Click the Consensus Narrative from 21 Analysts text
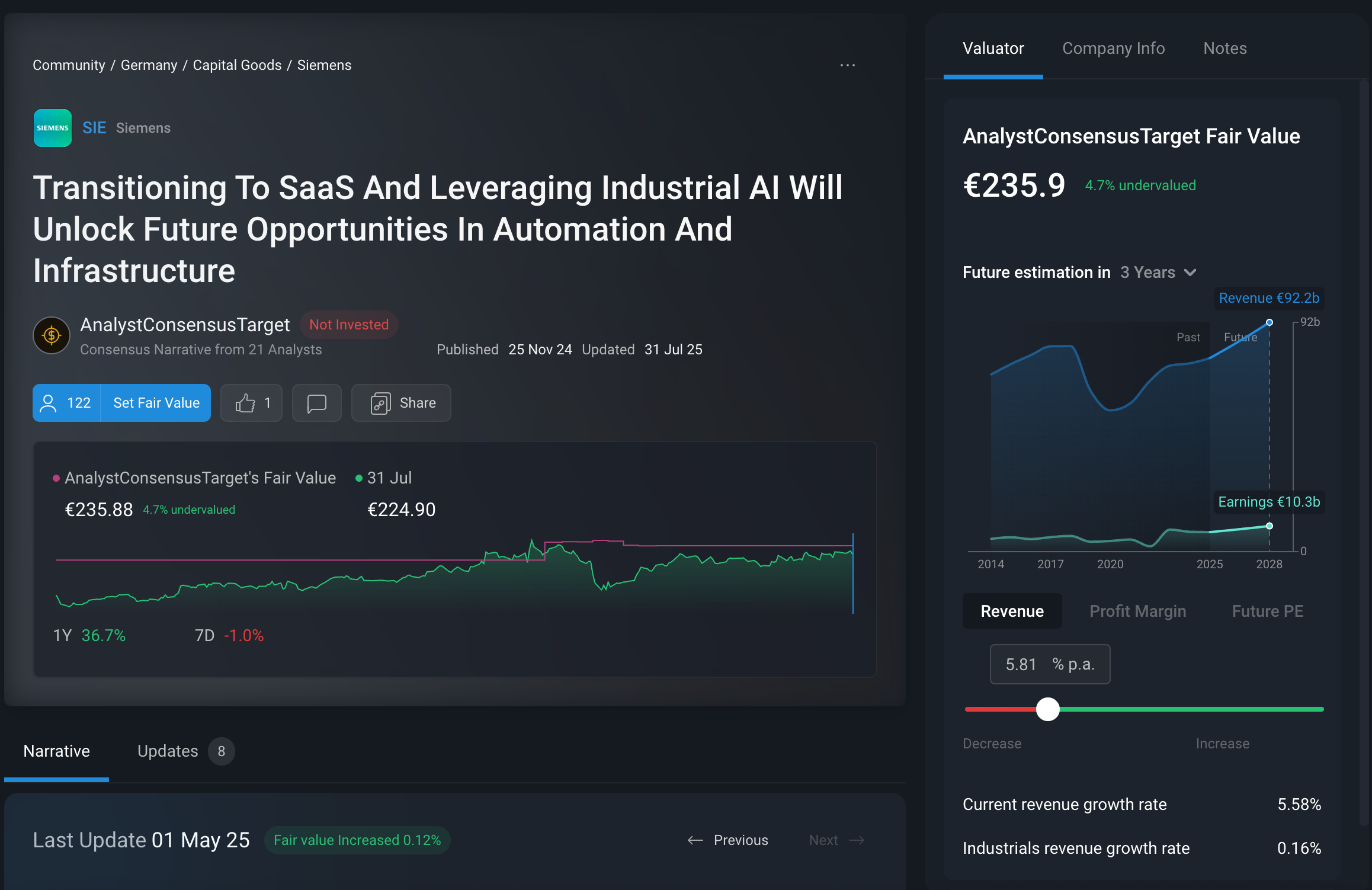 pyautogui.click(x=201, y=350)
